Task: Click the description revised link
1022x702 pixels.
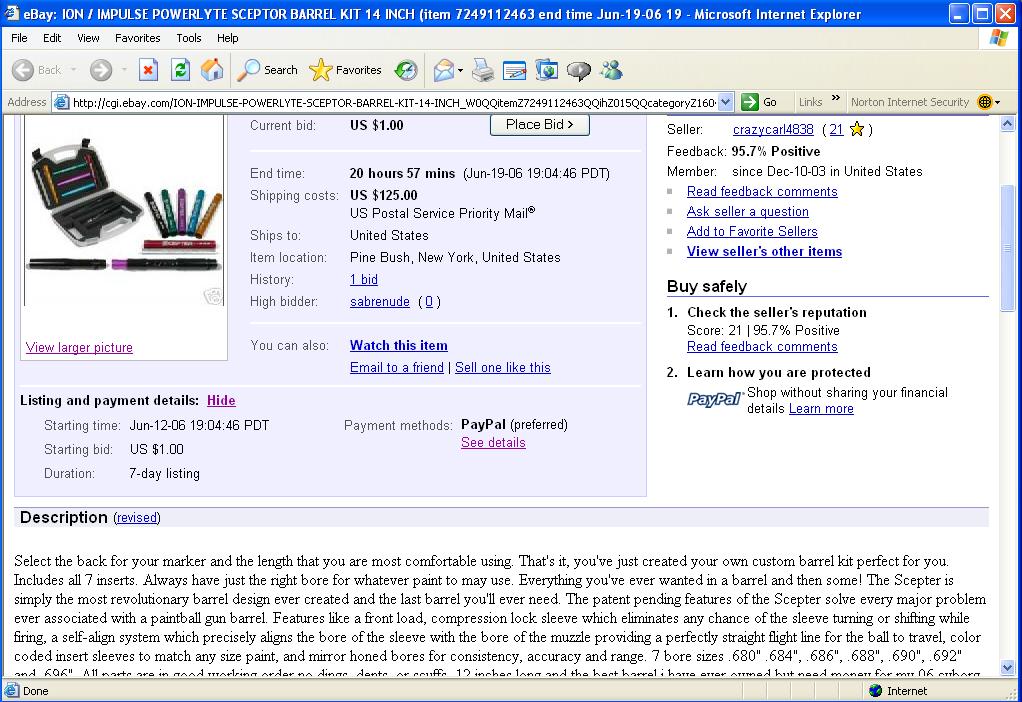Action: (137, 518)
